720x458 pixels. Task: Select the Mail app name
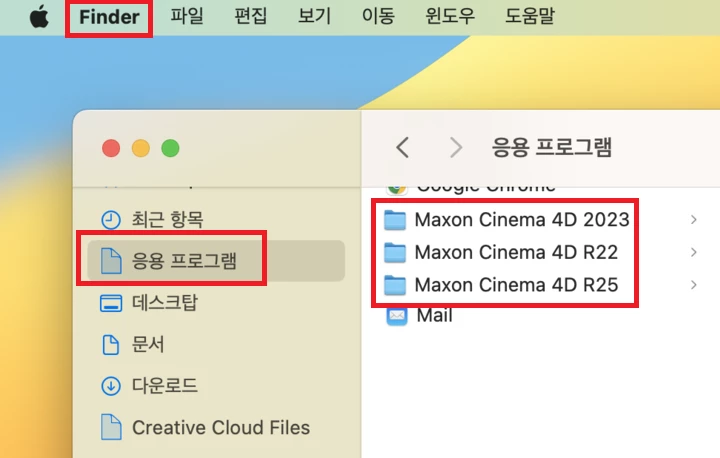coord(434,316)
